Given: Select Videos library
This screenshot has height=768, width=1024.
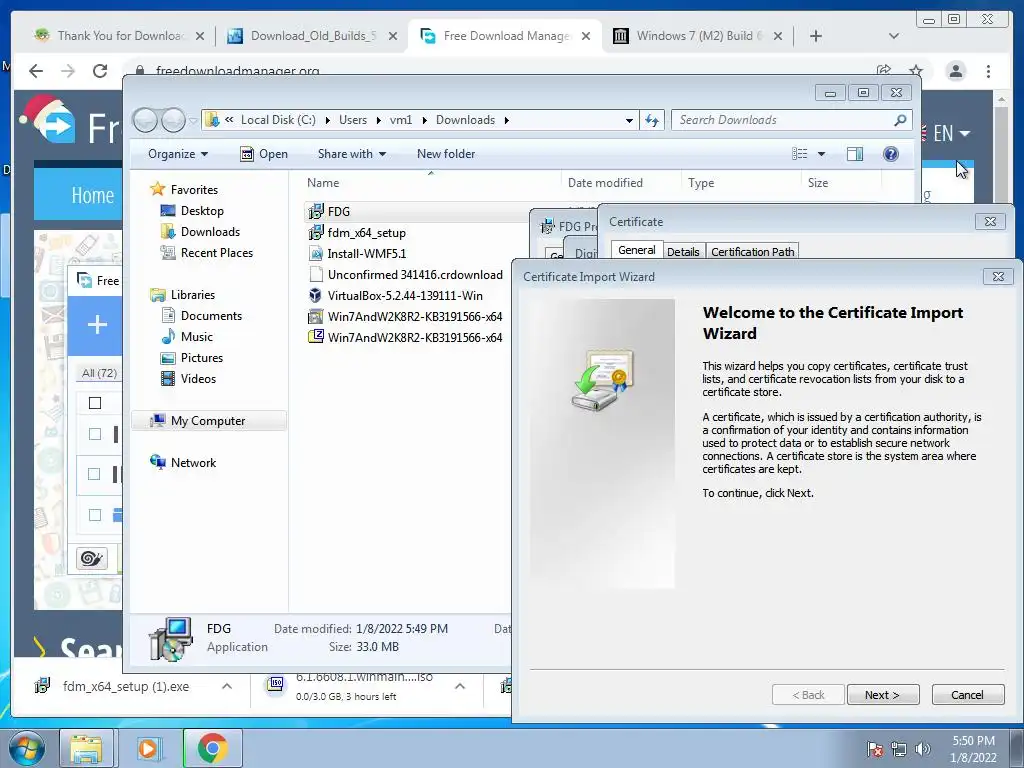Looking at the screenshot, I should pyautogui.click(x=198, y=378).
